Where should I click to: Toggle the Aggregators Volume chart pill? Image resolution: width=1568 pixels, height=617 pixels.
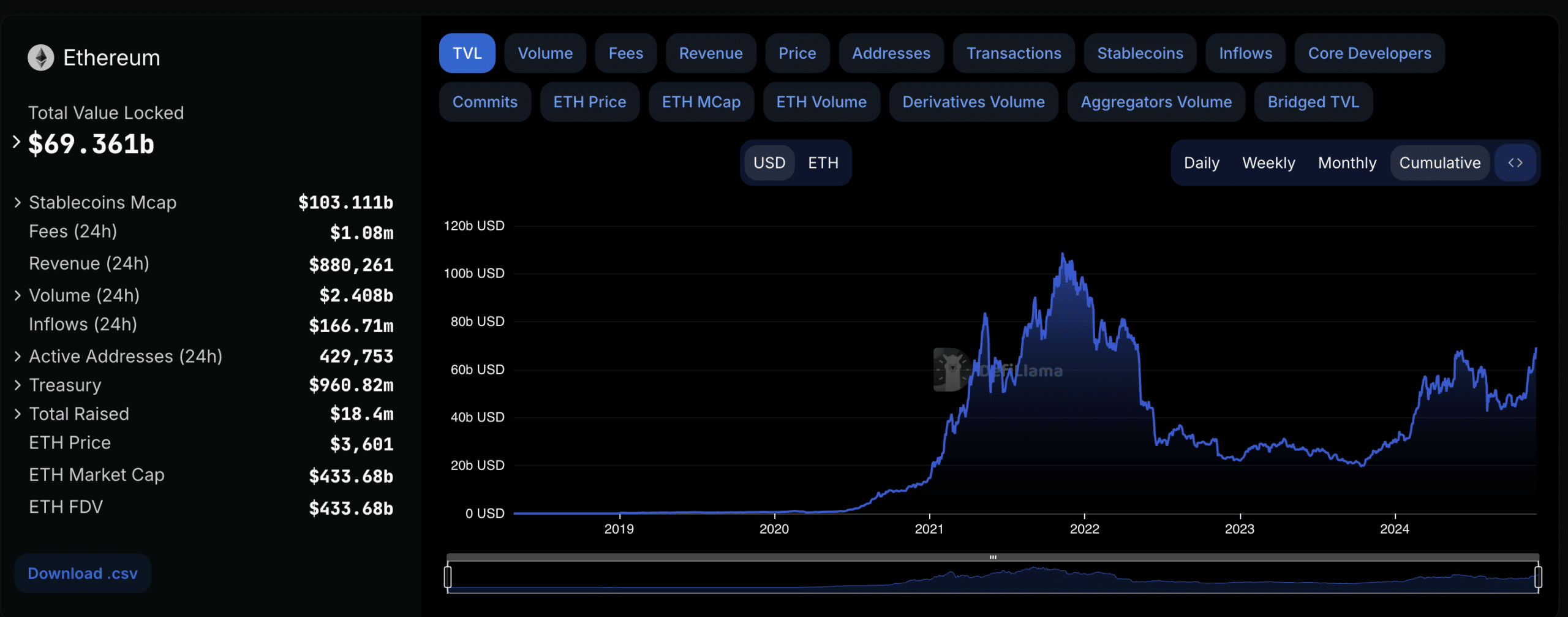click(x=1156, y=102)
